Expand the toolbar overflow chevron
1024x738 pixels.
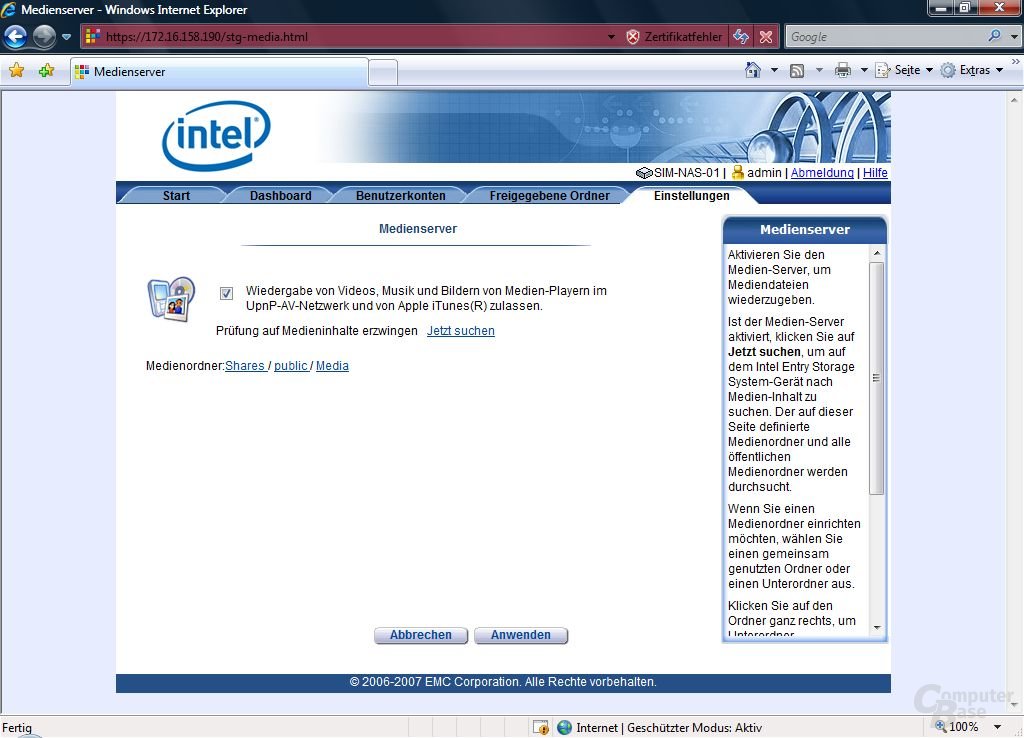pyautogui.click(x=1016, y=61)
